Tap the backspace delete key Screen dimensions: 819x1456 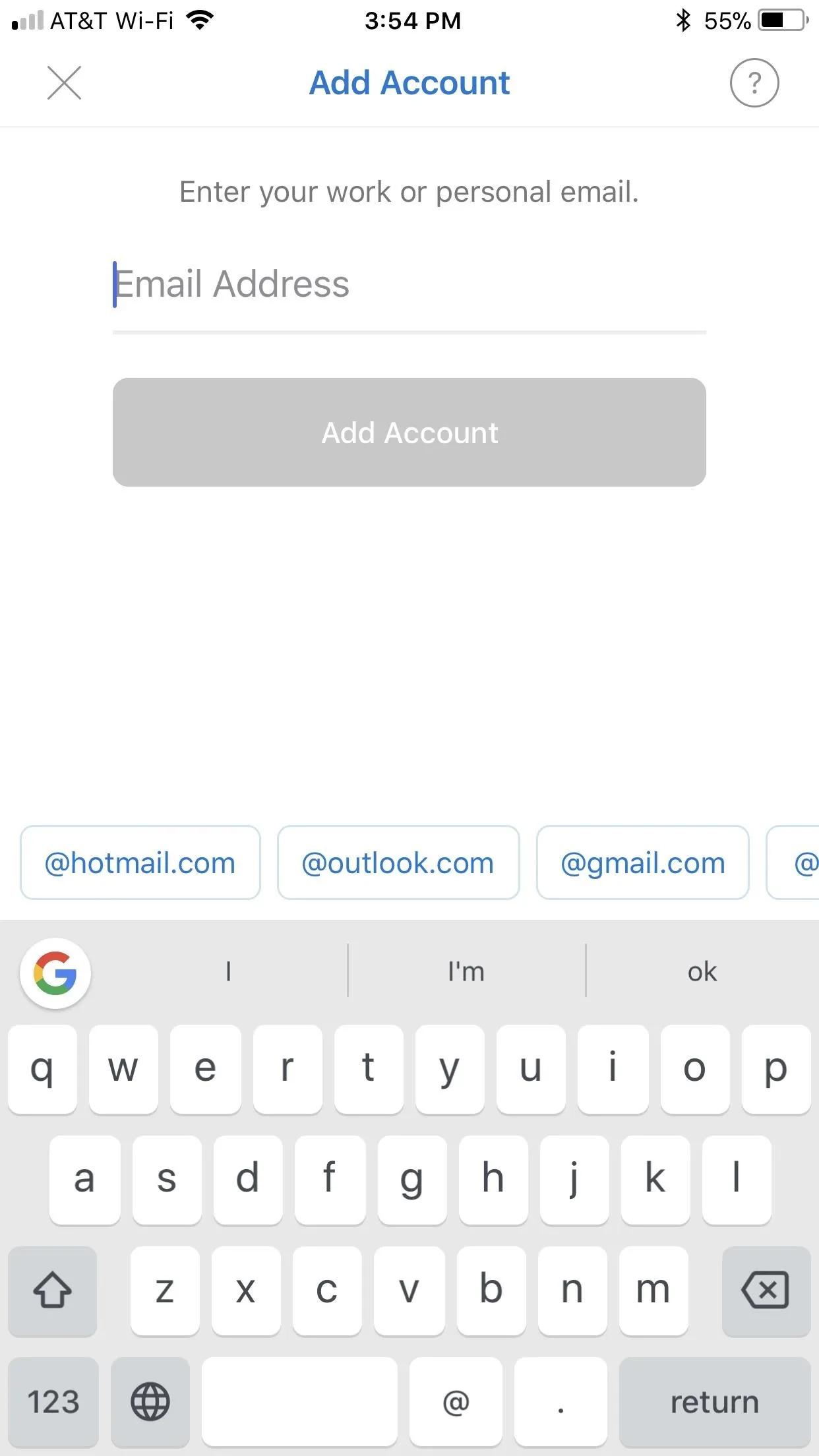[766, 1290]
